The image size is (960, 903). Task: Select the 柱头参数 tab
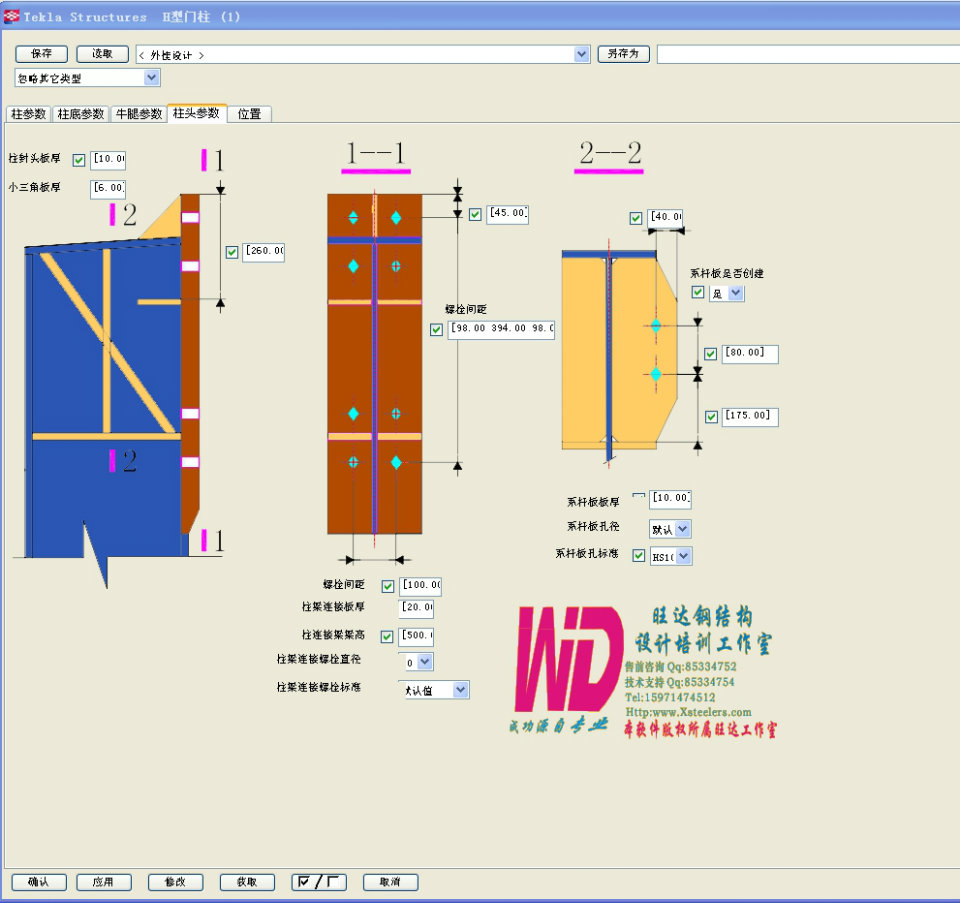click(x=197, y=113)
